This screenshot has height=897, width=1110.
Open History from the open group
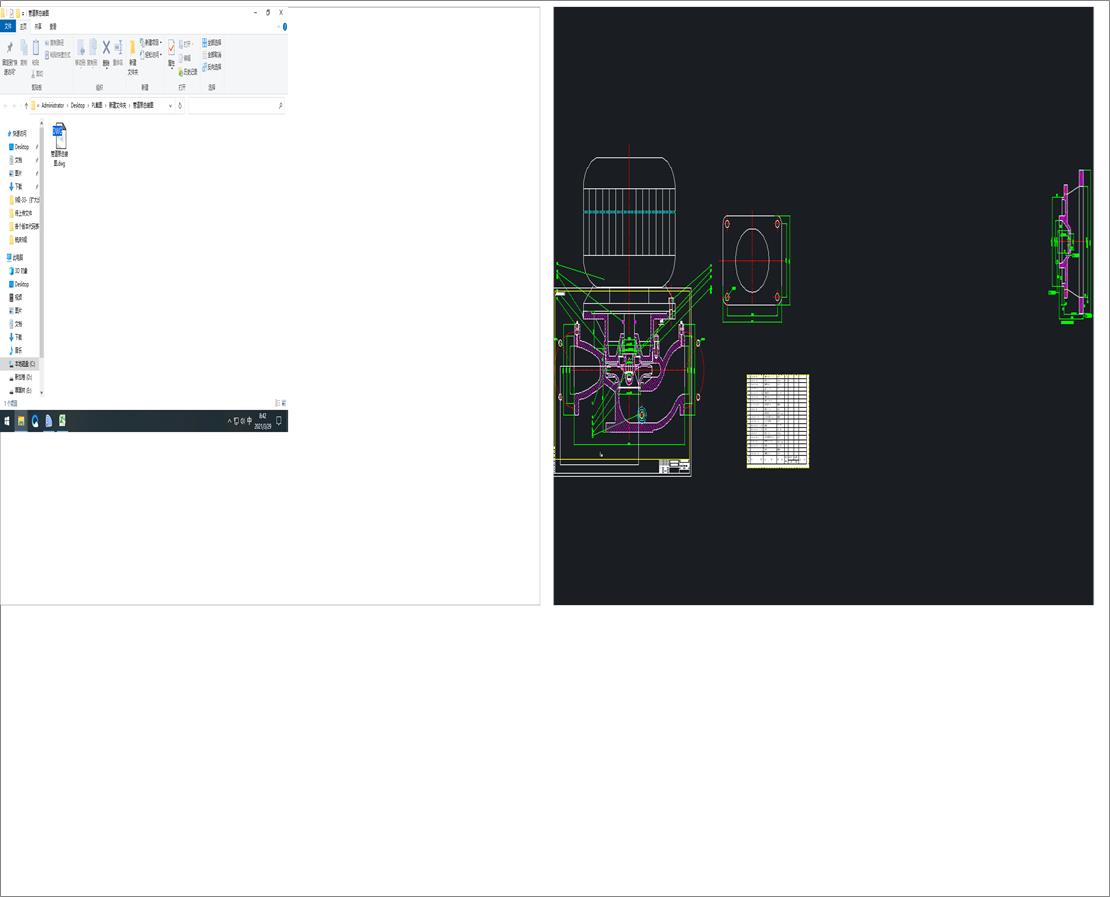[188, 72]
